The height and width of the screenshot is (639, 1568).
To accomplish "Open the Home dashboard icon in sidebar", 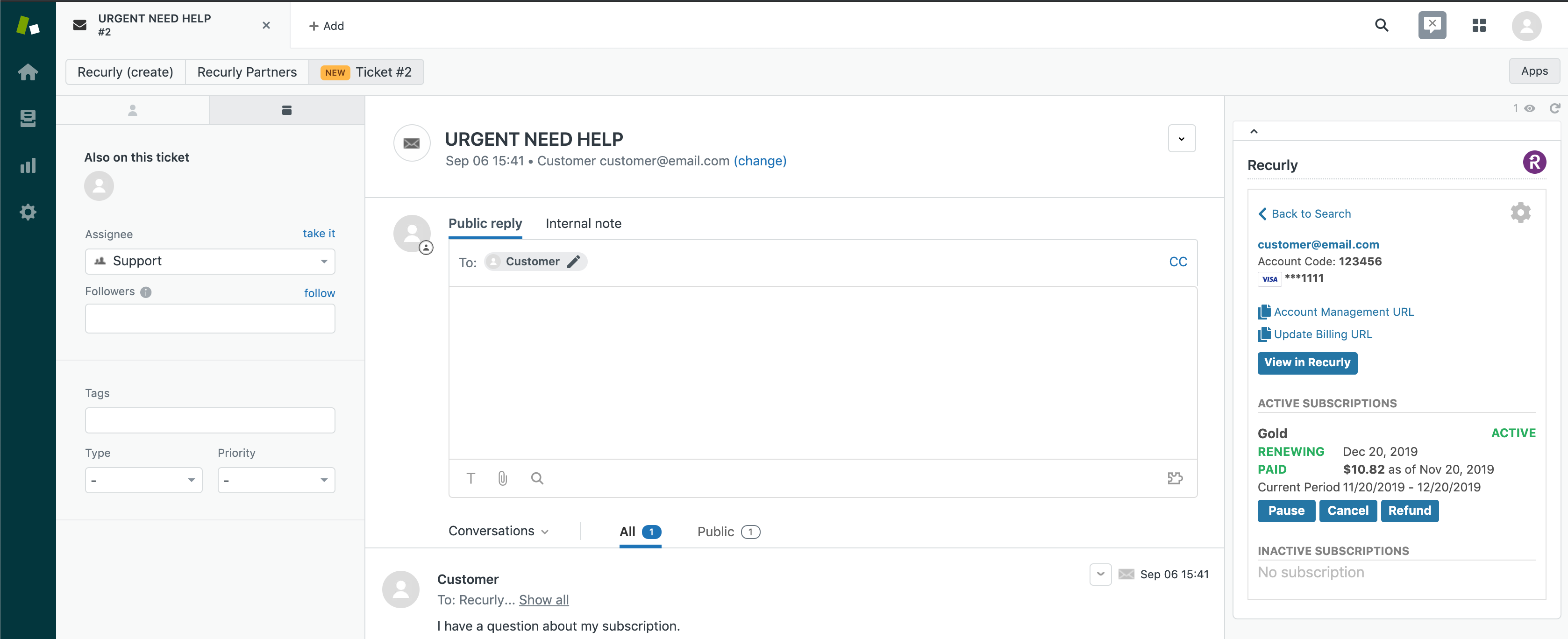I will point(28,72).
